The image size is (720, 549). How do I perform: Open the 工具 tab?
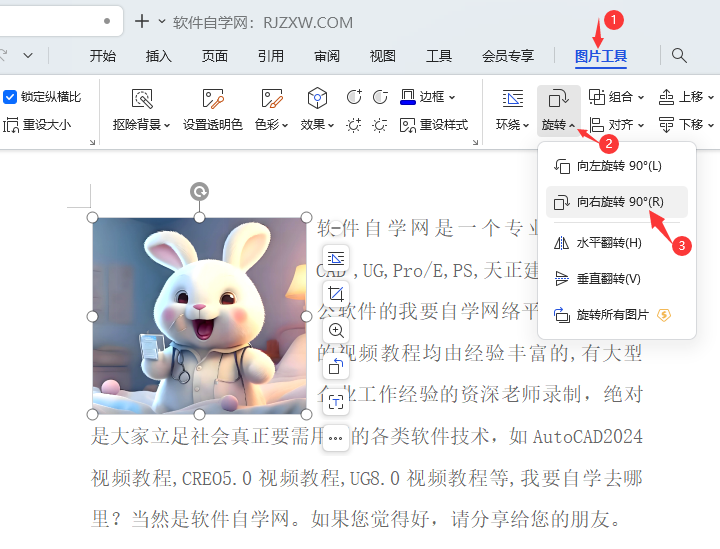tap(439, 56)
